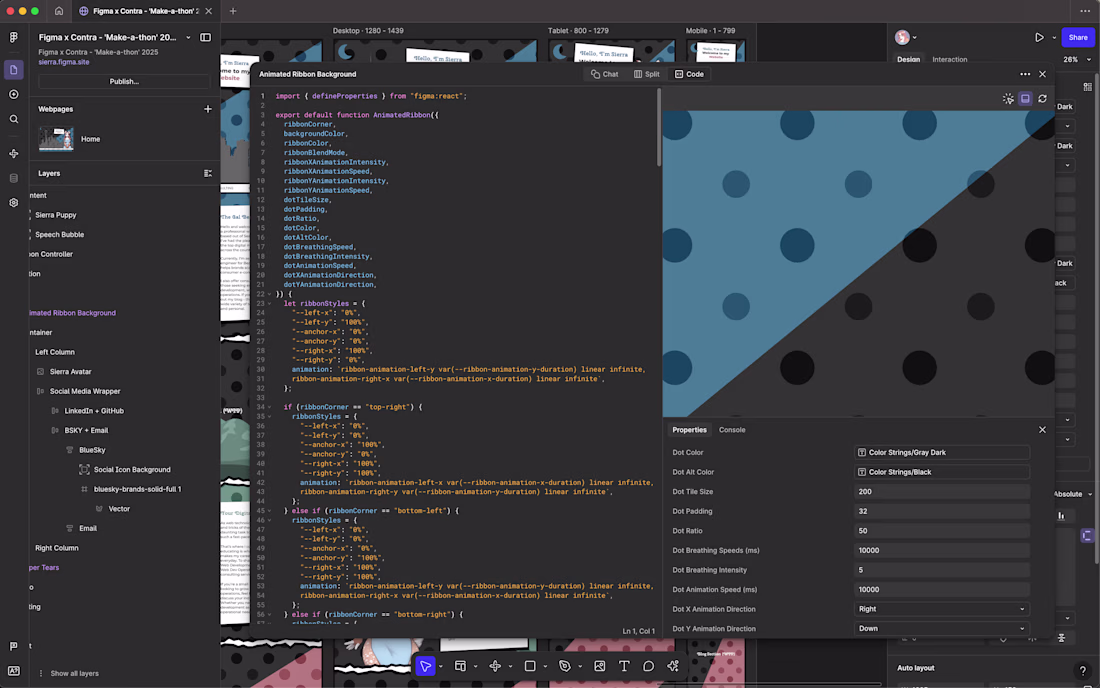Collapse all layers icon in Layers header
This screenshot has height=688, width=1100.
208,173
